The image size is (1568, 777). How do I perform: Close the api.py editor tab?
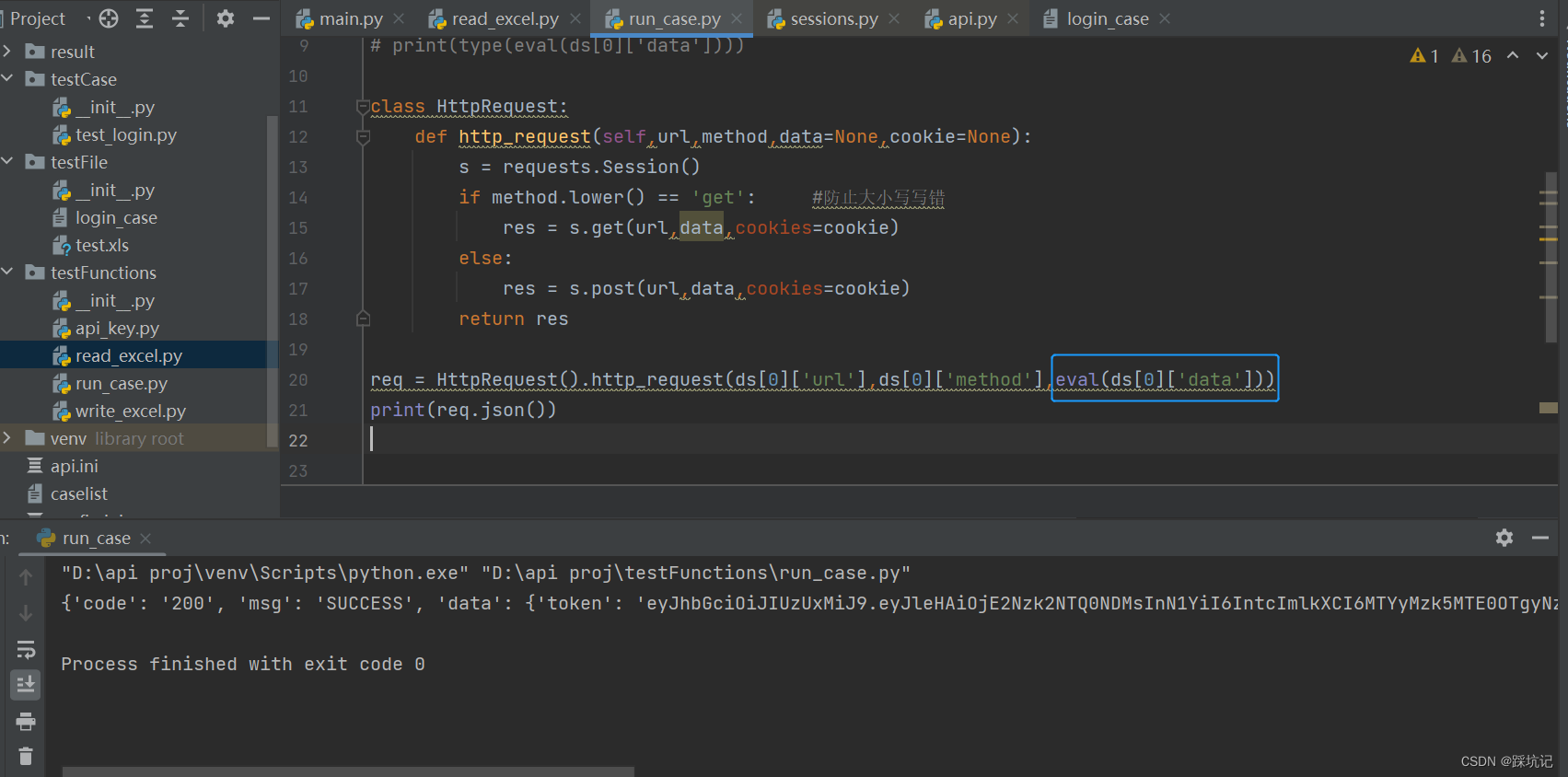[1013, 18]
